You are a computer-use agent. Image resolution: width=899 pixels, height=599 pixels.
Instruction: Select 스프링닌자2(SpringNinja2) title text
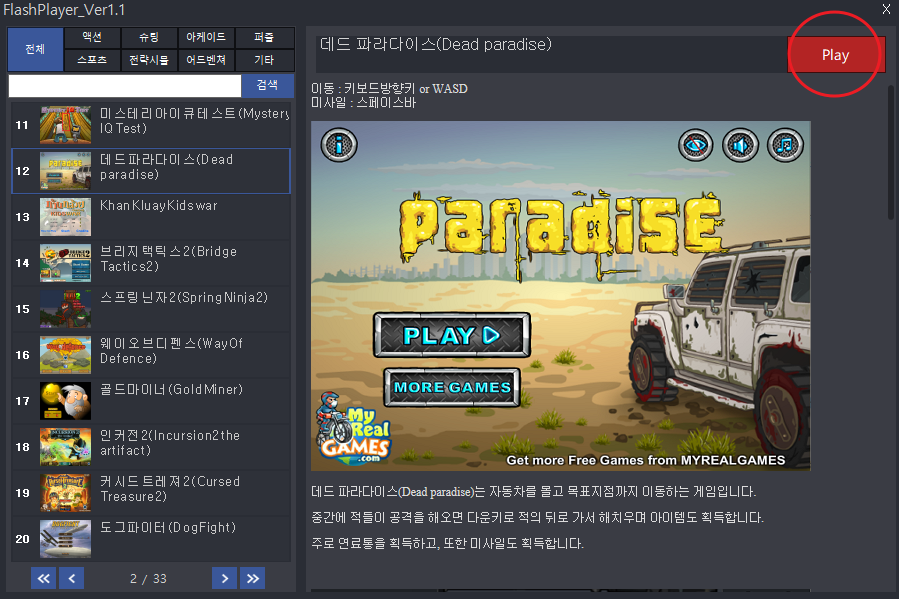click(184, 297)
